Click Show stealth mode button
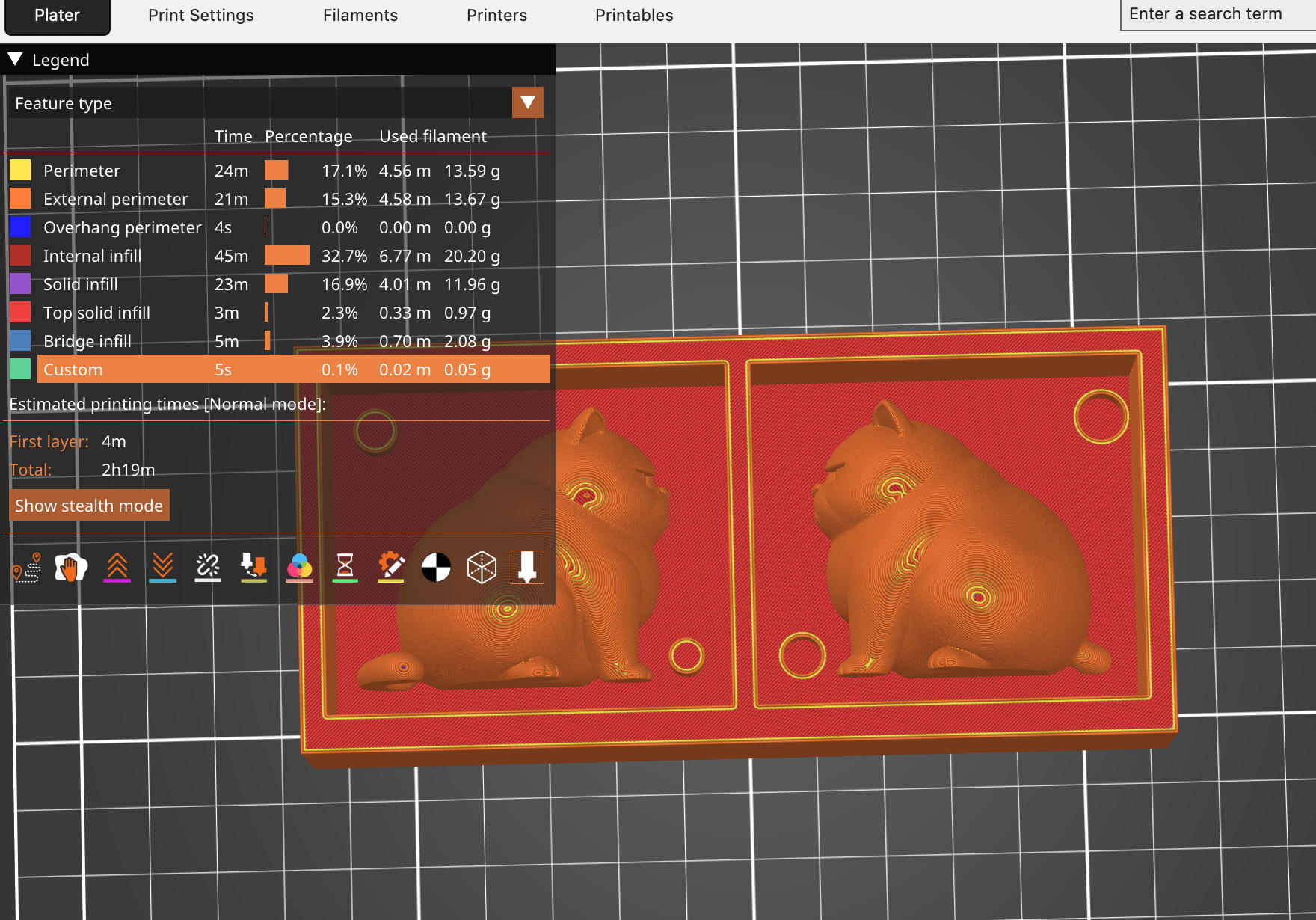The image size is (1316, 920). (89, 506)
